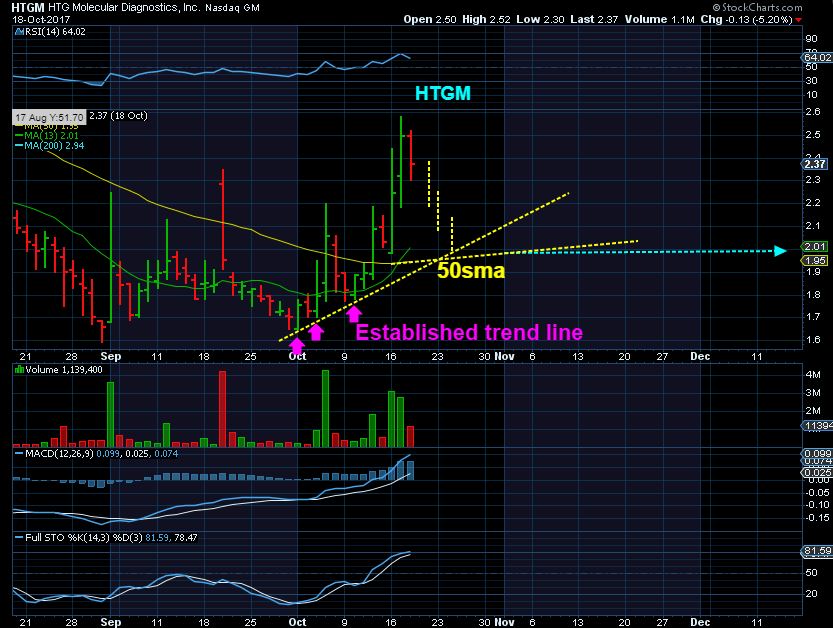Click the HTGM ticker symbol in header
Viewport: 833px width, 628px height.
tap(28, 7)
